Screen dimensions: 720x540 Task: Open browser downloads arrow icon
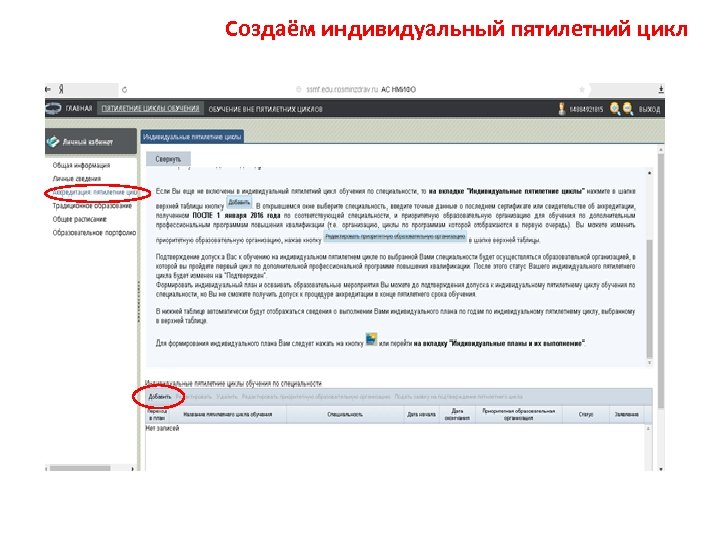[x=661, y=89]
